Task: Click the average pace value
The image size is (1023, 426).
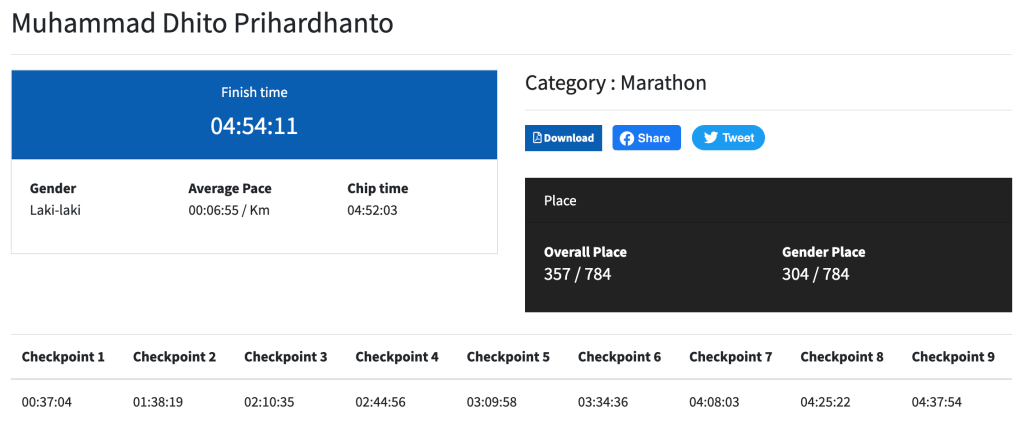Action: [x=229, y=210]
